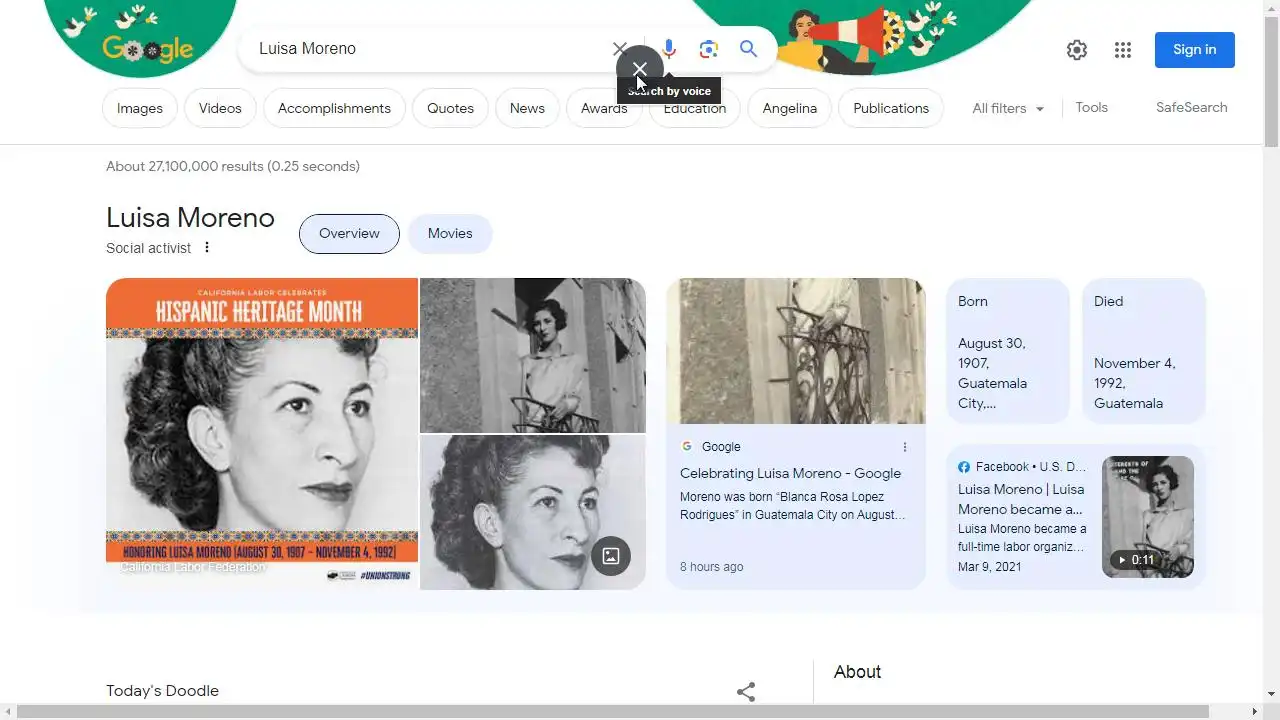
Task: Click the Google source icon on article card
Action: [x=687, y=447]
